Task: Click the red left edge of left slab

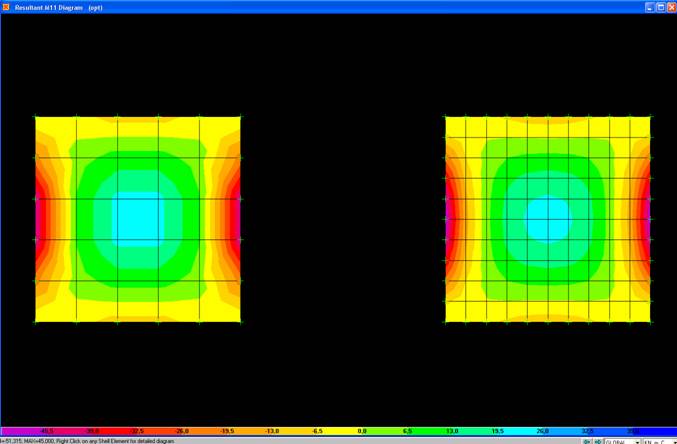Action: pos(41,218)
